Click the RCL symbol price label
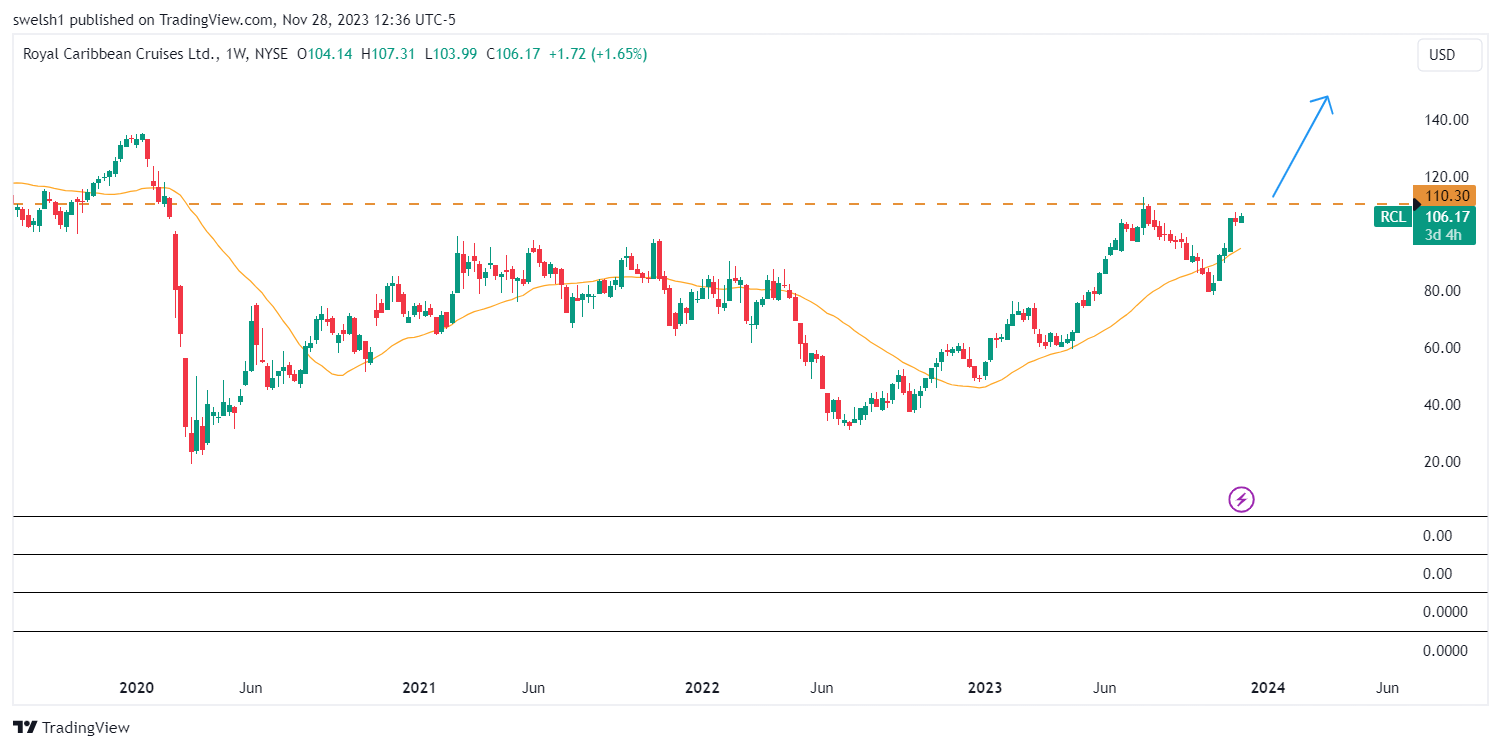This screenshot has height=749, width=1501. (1392, 217)
